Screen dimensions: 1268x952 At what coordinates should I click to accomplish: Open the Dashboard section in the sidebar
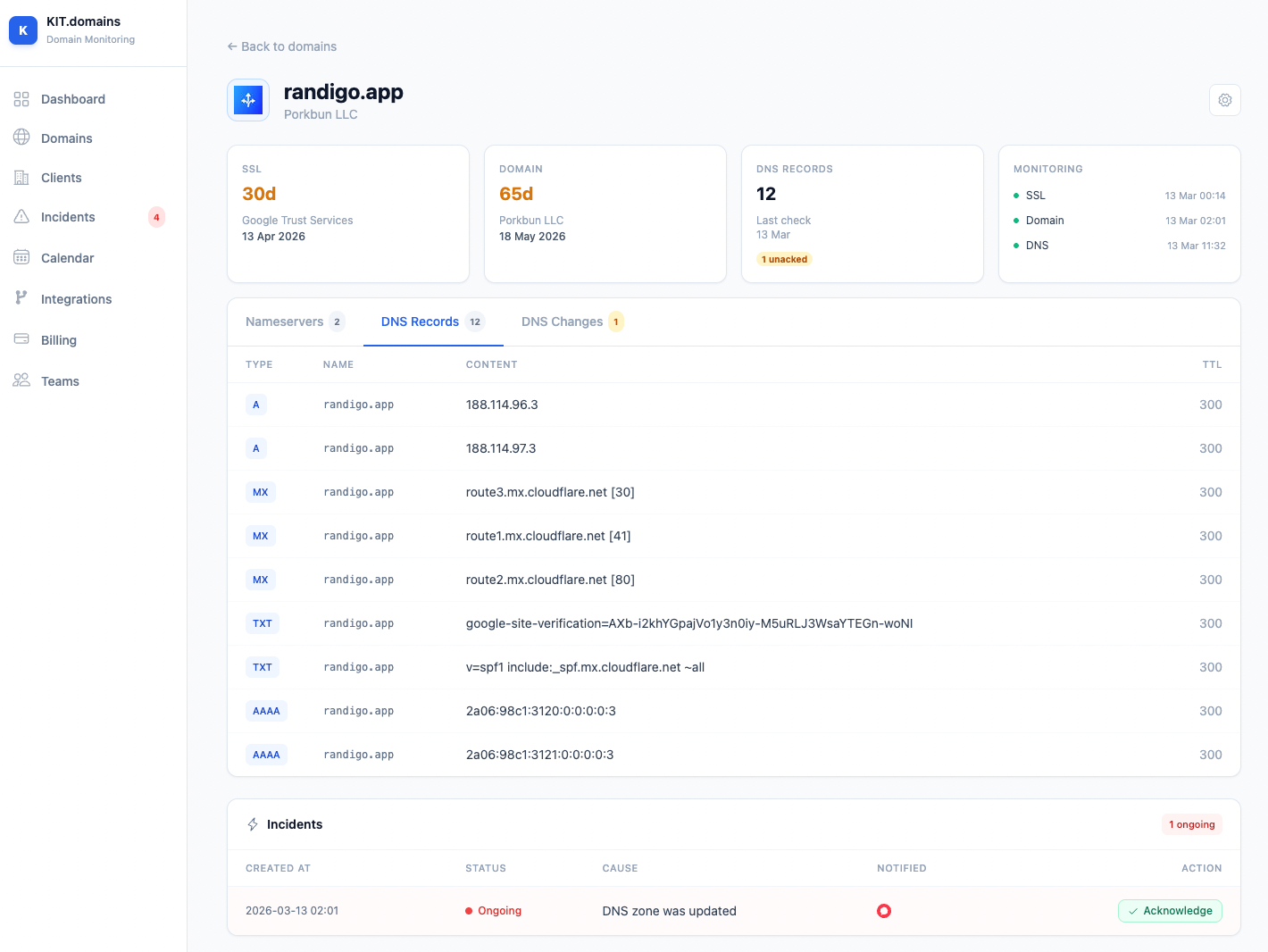point(72,98)
